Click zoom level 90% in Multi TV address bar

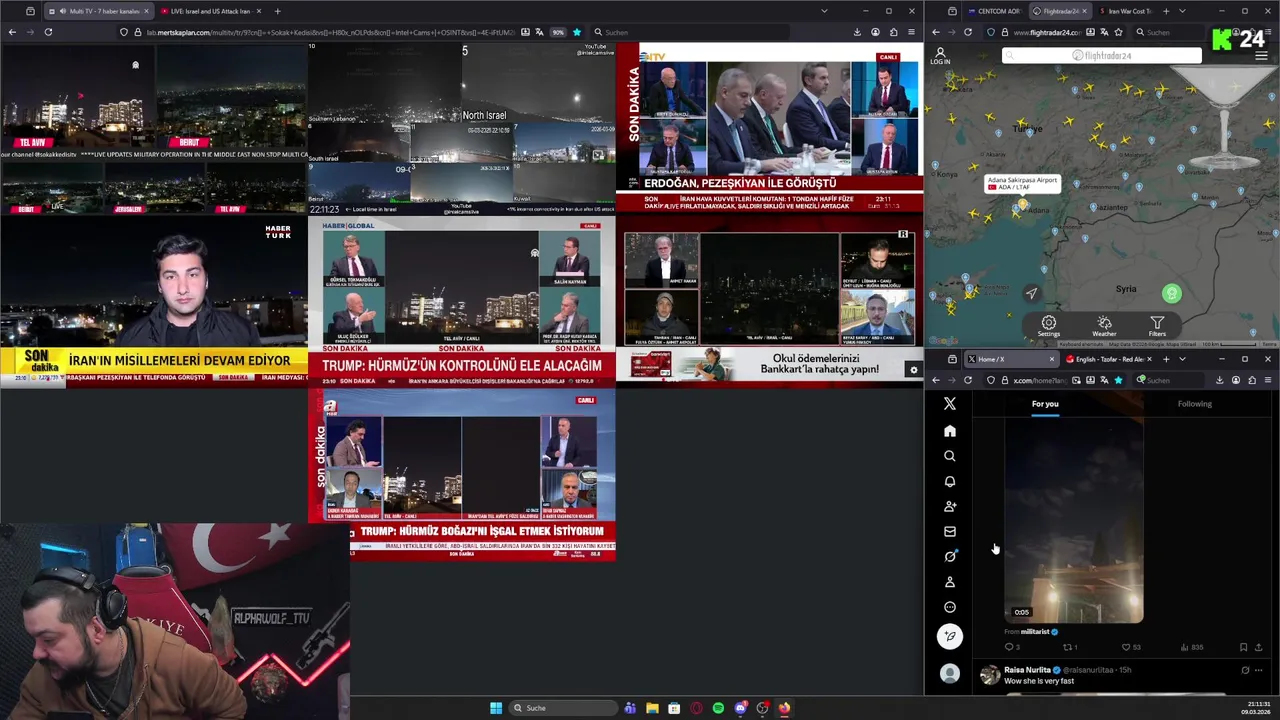click(x=558, y=32)
